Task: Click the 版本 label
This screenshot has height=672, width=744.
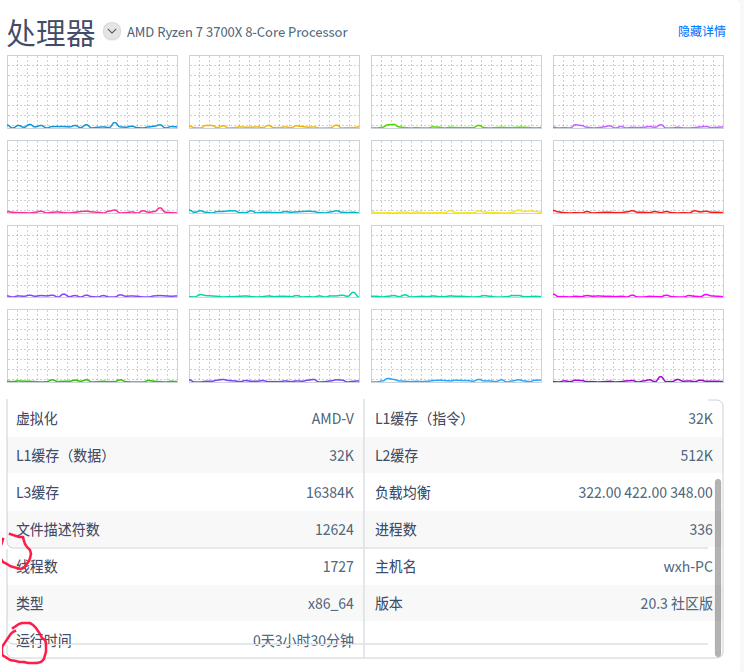Action: pos(389,604)
